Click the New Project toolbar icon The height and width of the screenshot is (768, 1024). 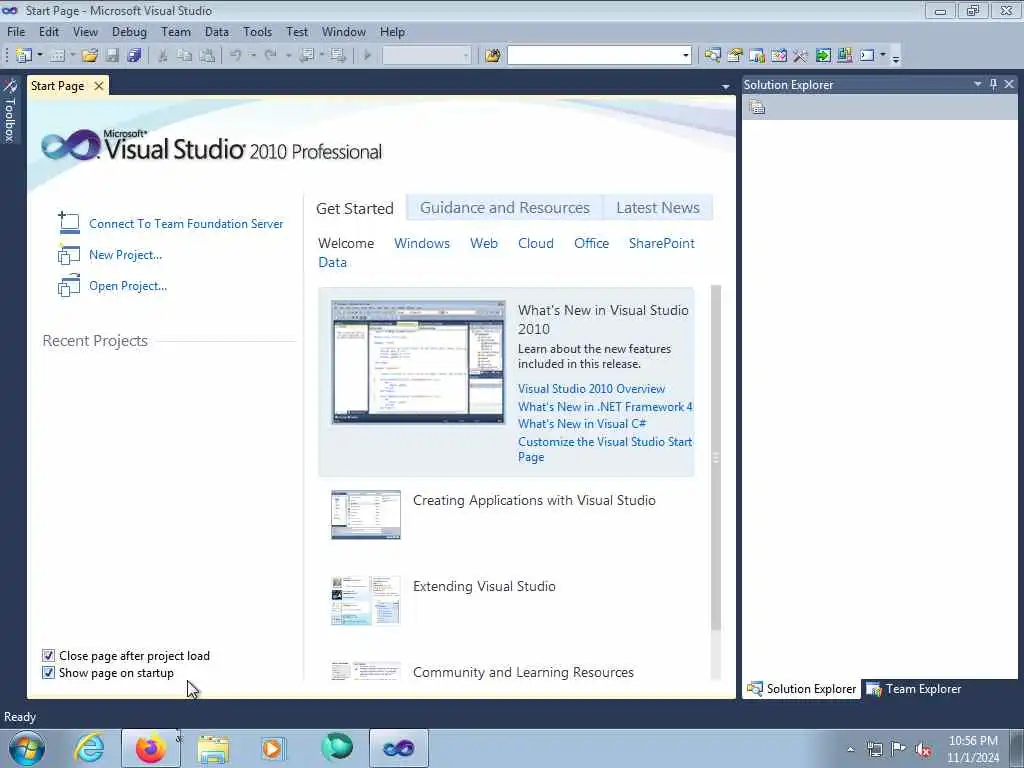tap(24, 56)
